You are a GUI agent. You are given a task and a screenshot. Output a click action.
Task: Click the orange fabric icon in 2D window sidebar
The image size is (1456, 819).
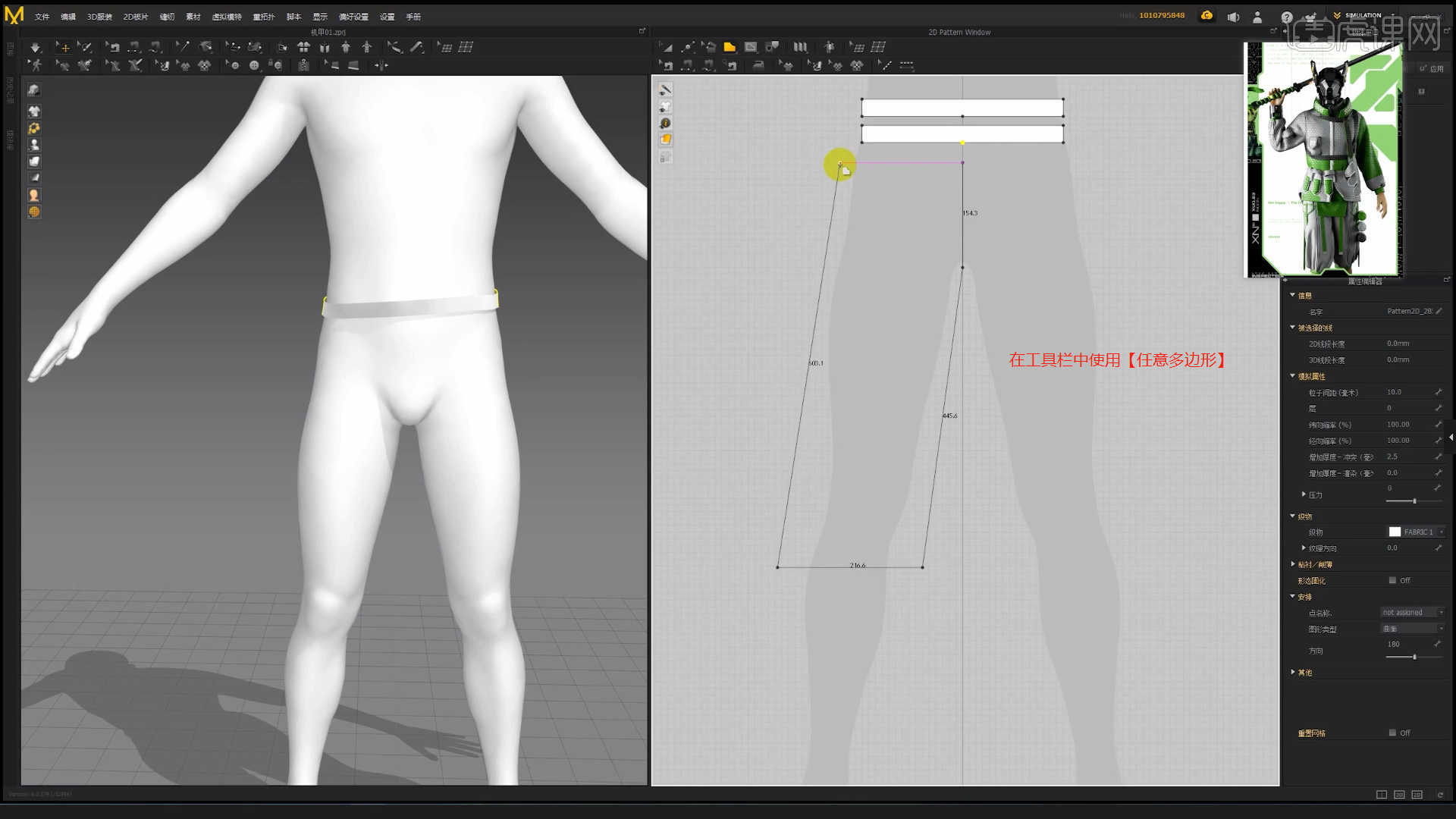665,140
